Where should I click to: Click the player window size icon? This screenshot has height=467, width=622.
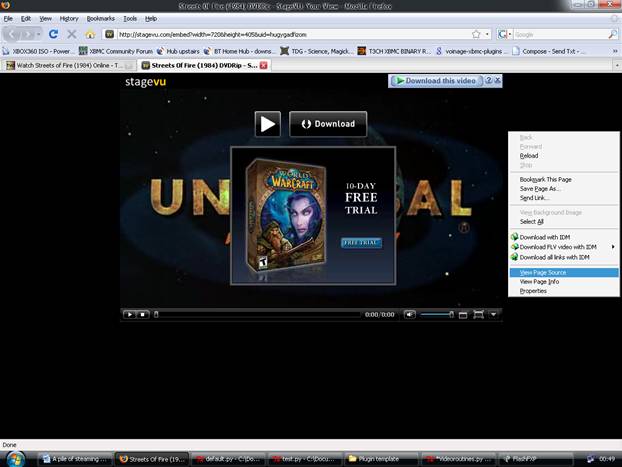[463, 315]
